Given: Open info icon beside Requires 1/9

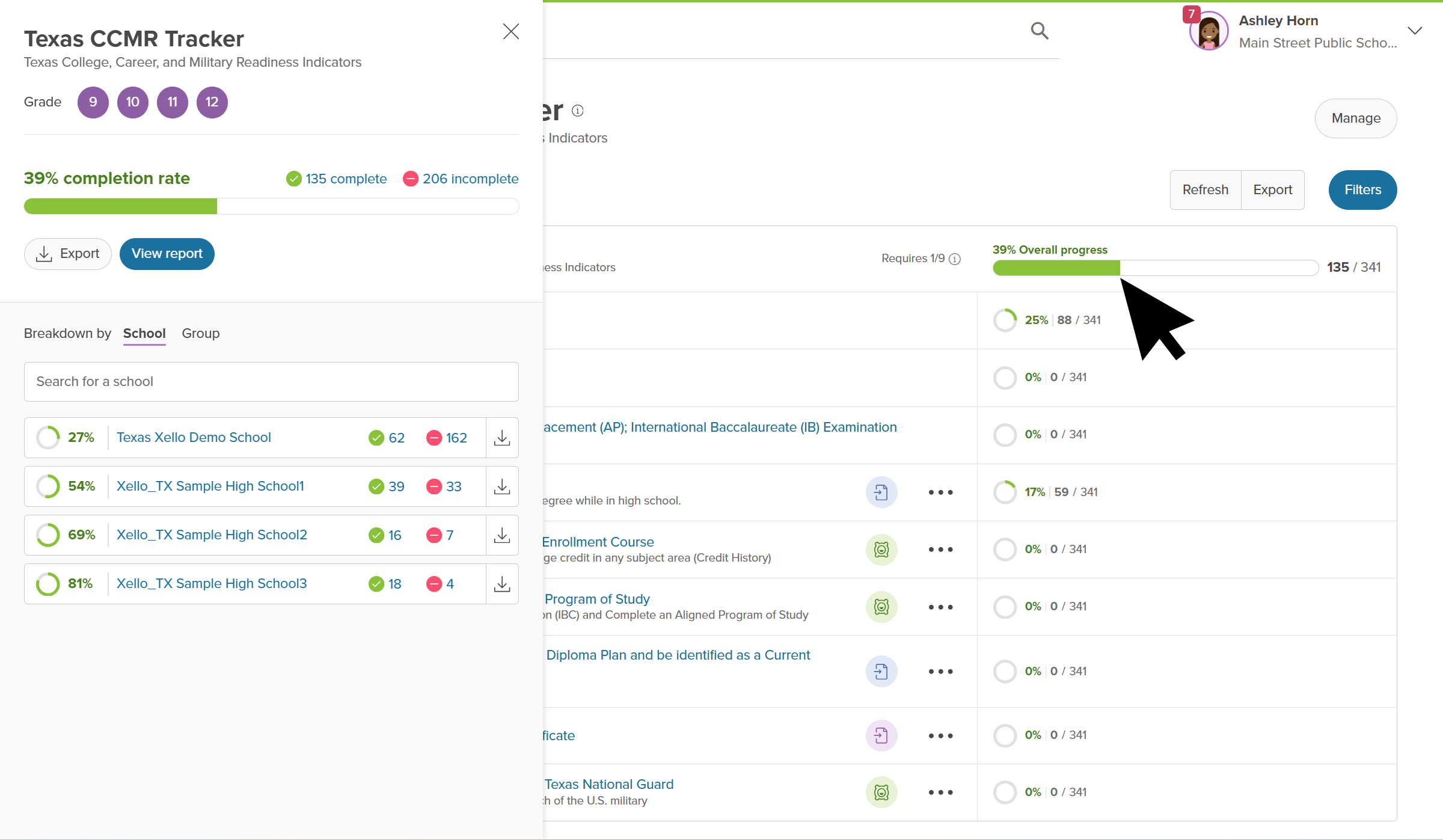Looking at the screenshot, I should click(955, 259).
